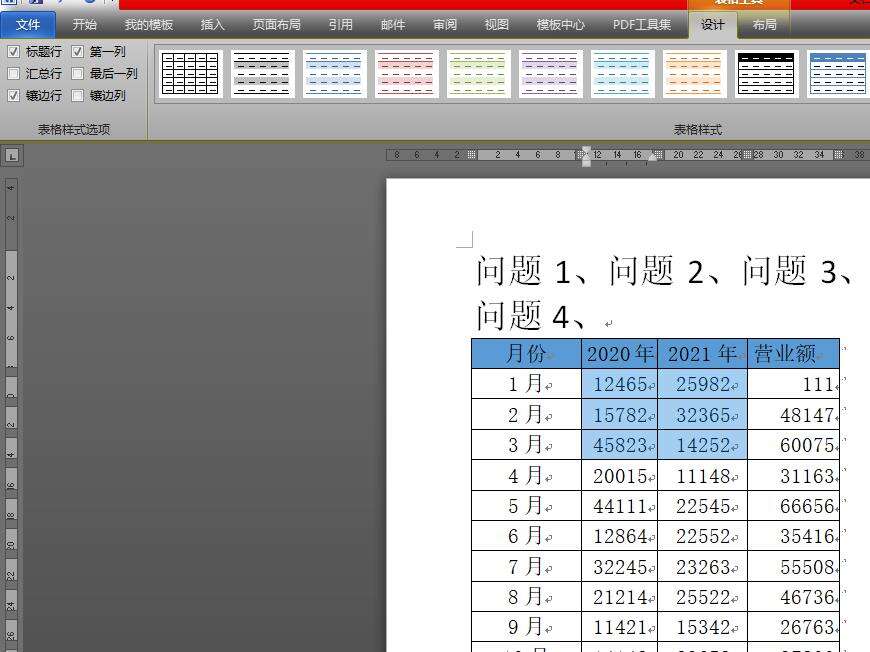The image size is (870, 652).
Task: Choose the light blue table style thumbnail
Action: (x=334, y=74)
